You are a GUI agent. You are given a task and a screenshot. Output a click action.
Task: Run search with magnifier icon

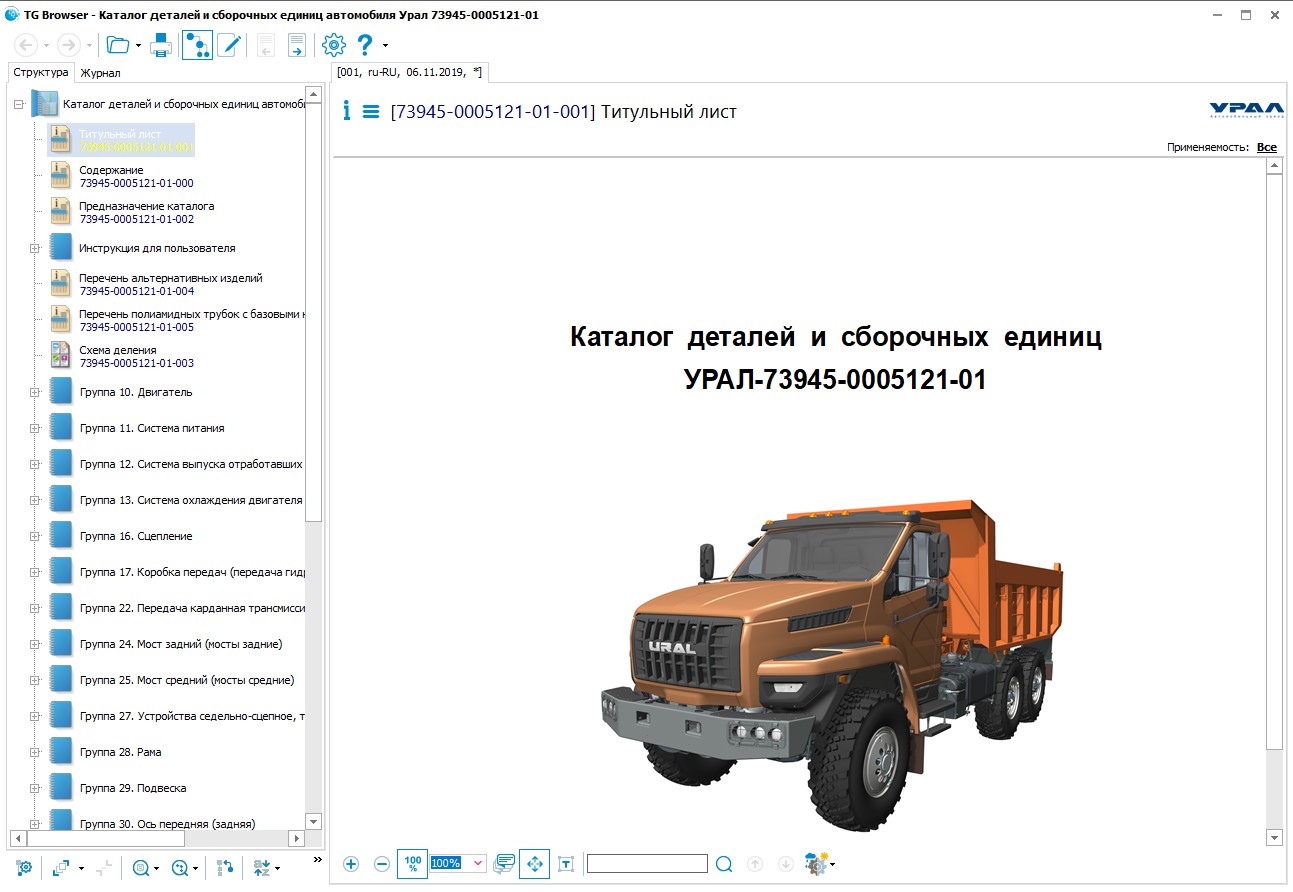point(725,864)
